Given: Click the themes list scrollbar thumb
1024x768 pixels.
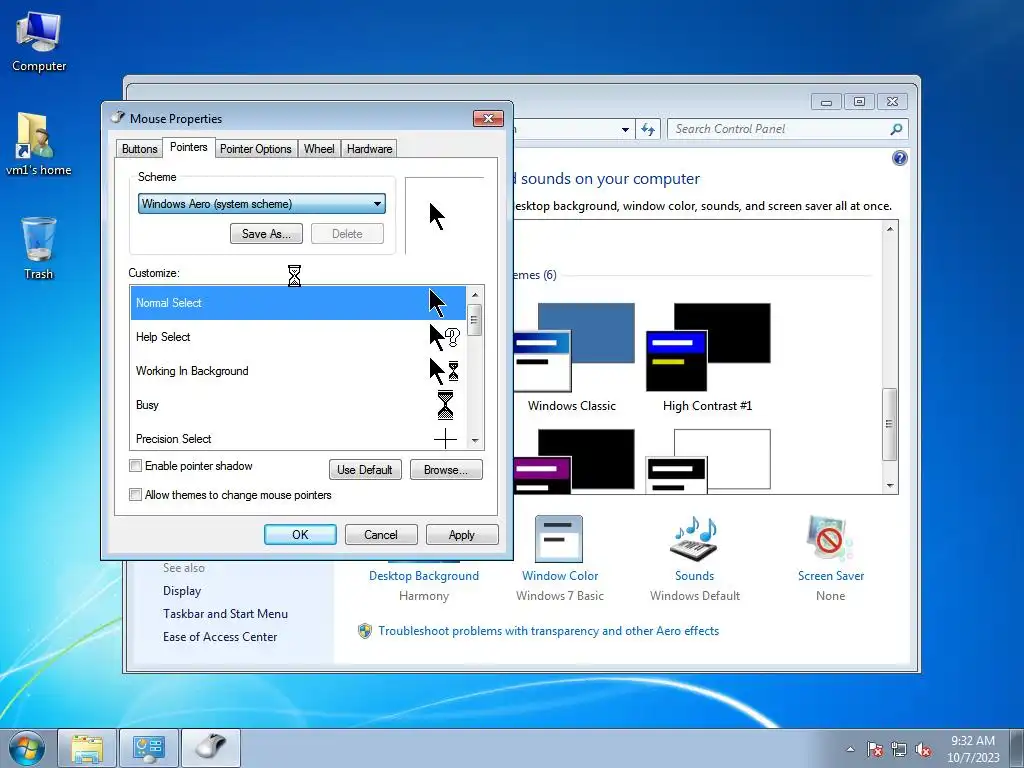Looking at the screenshot, I should 889,424.
